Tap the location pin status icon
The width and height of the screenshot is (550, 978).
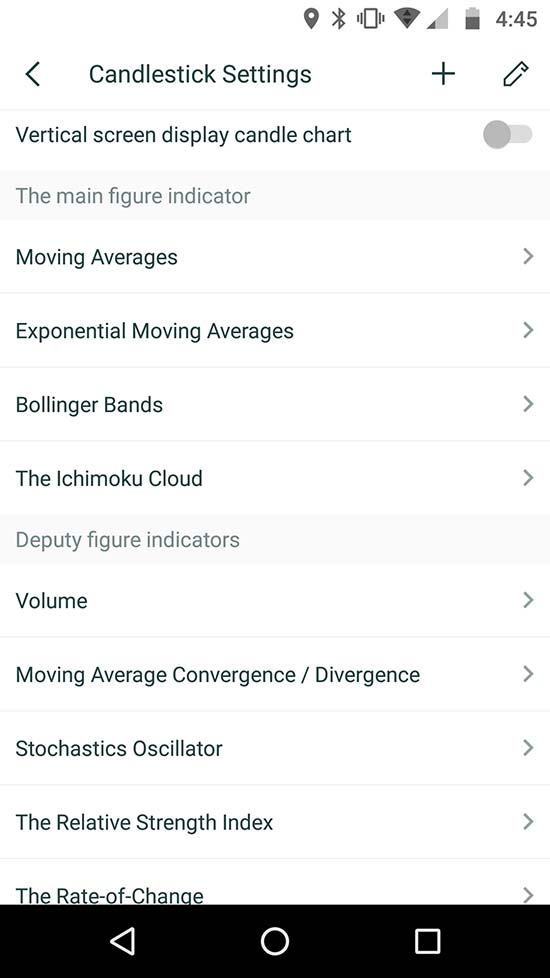[x=311, y=19]
